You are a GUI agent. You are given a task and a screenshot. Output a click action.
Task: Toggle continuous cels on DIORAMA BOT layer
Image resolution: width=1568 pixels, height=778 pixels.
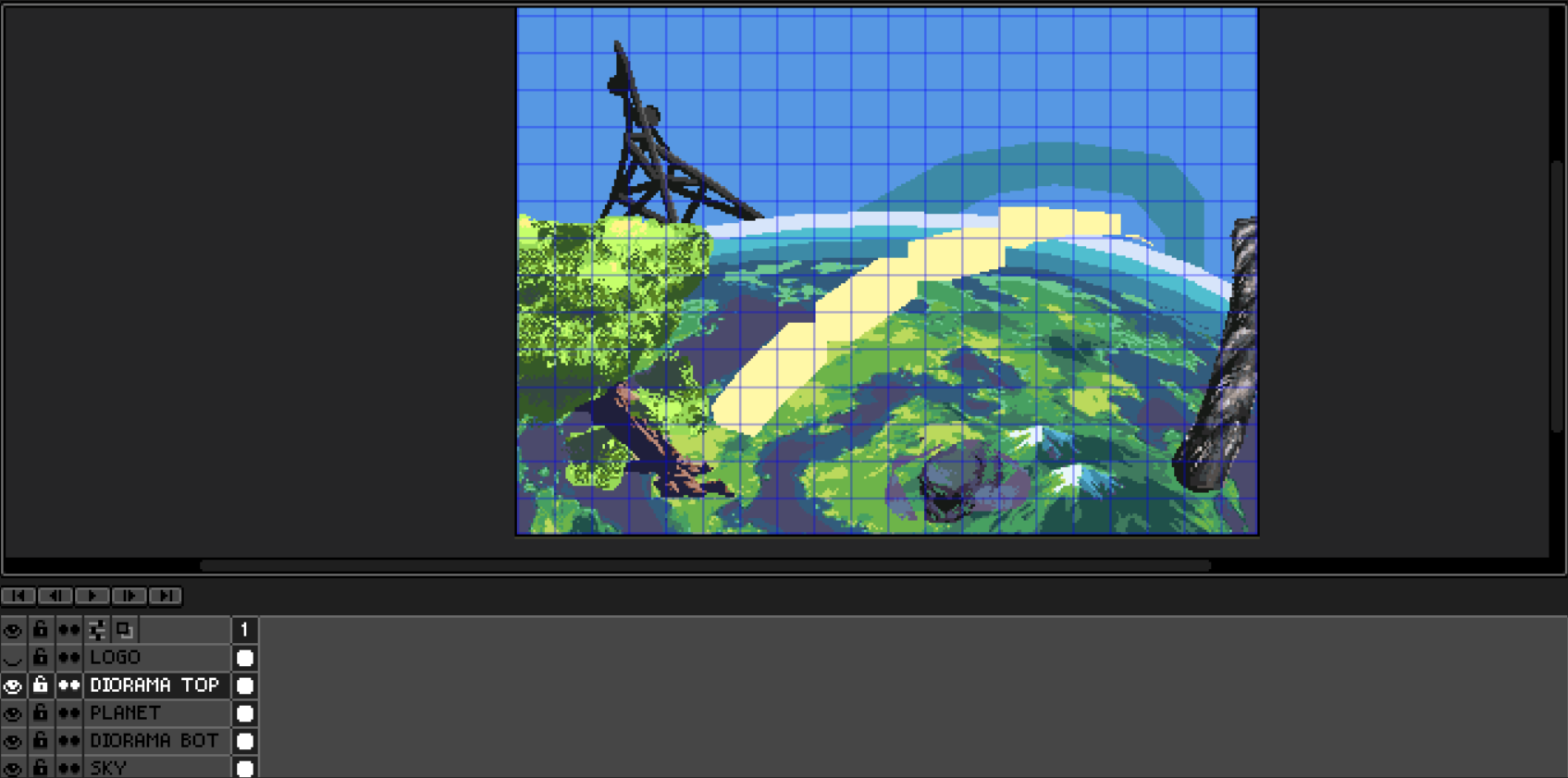(x=68, y=741)
